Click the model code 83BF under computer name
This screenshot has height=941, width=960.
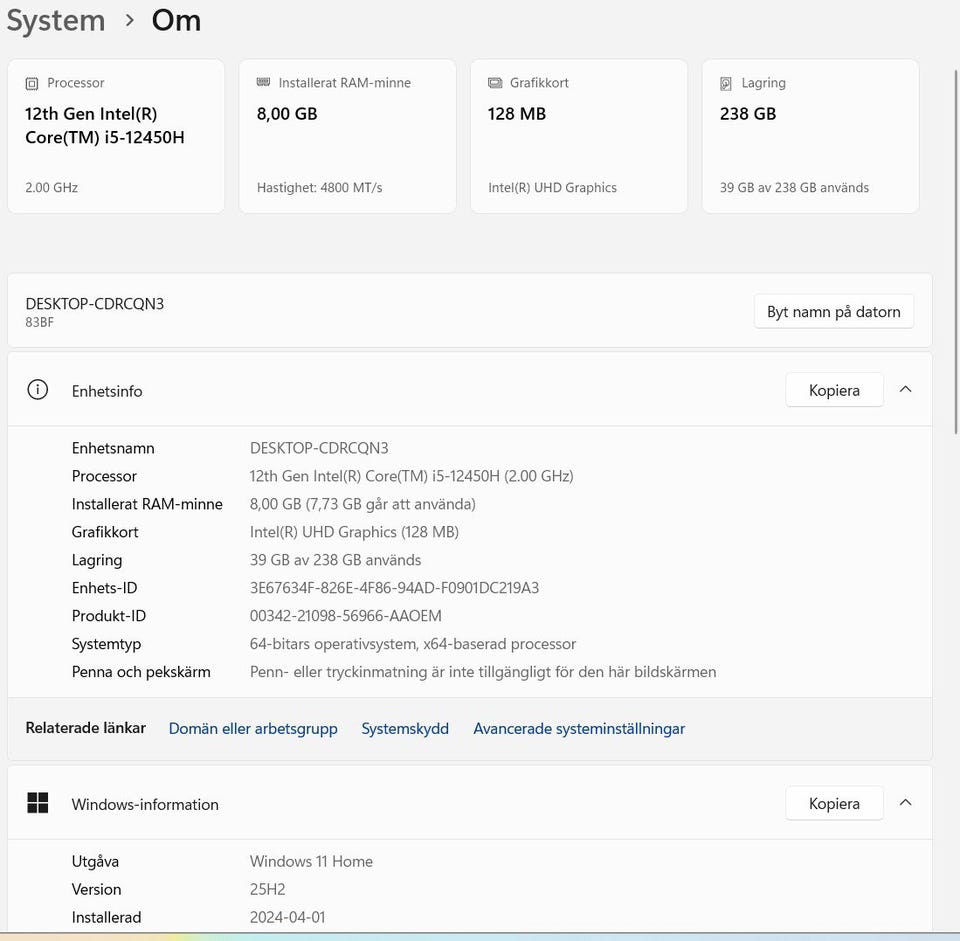[x=40, y=323]
